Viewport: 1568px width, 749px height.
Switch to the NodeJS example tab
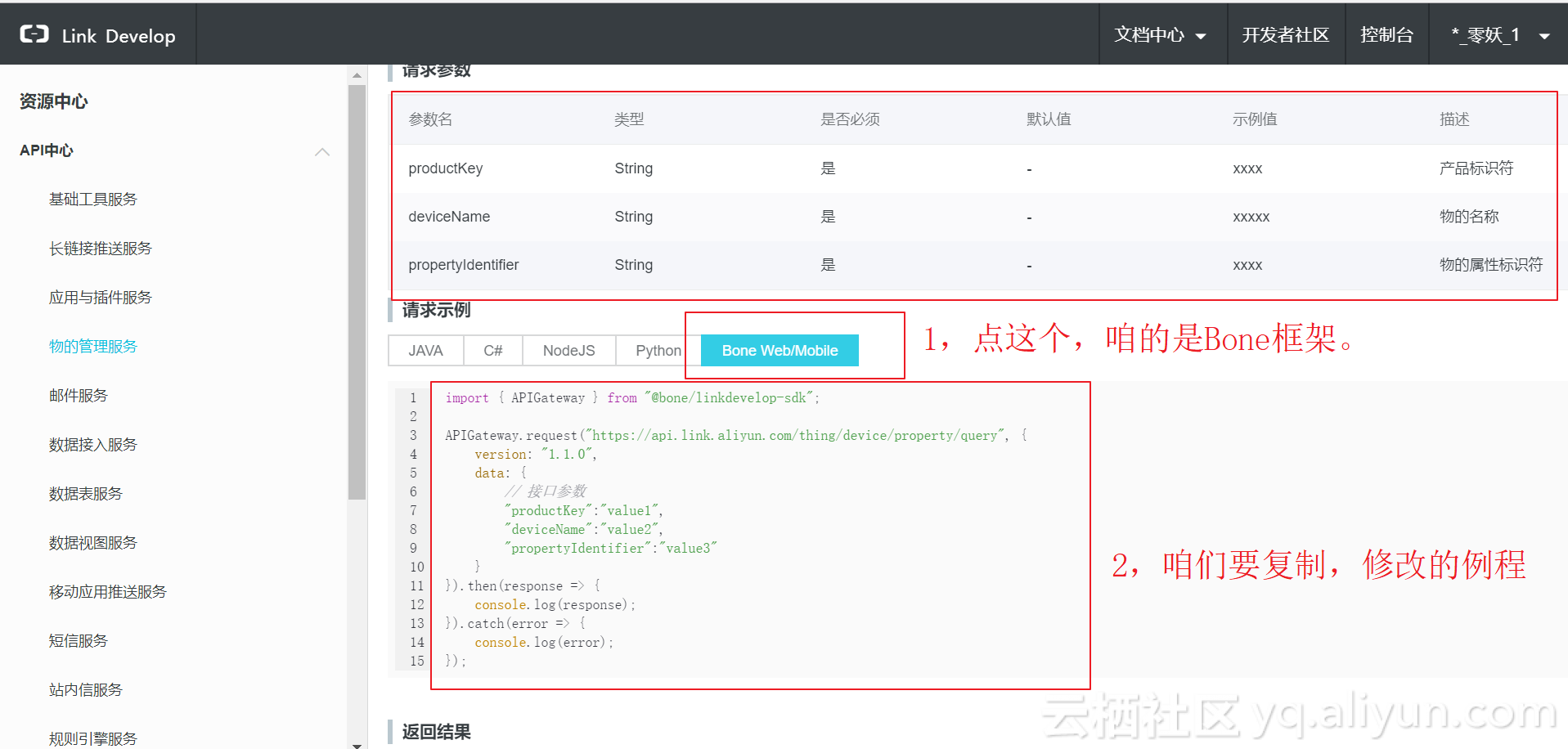coord(569,351)
